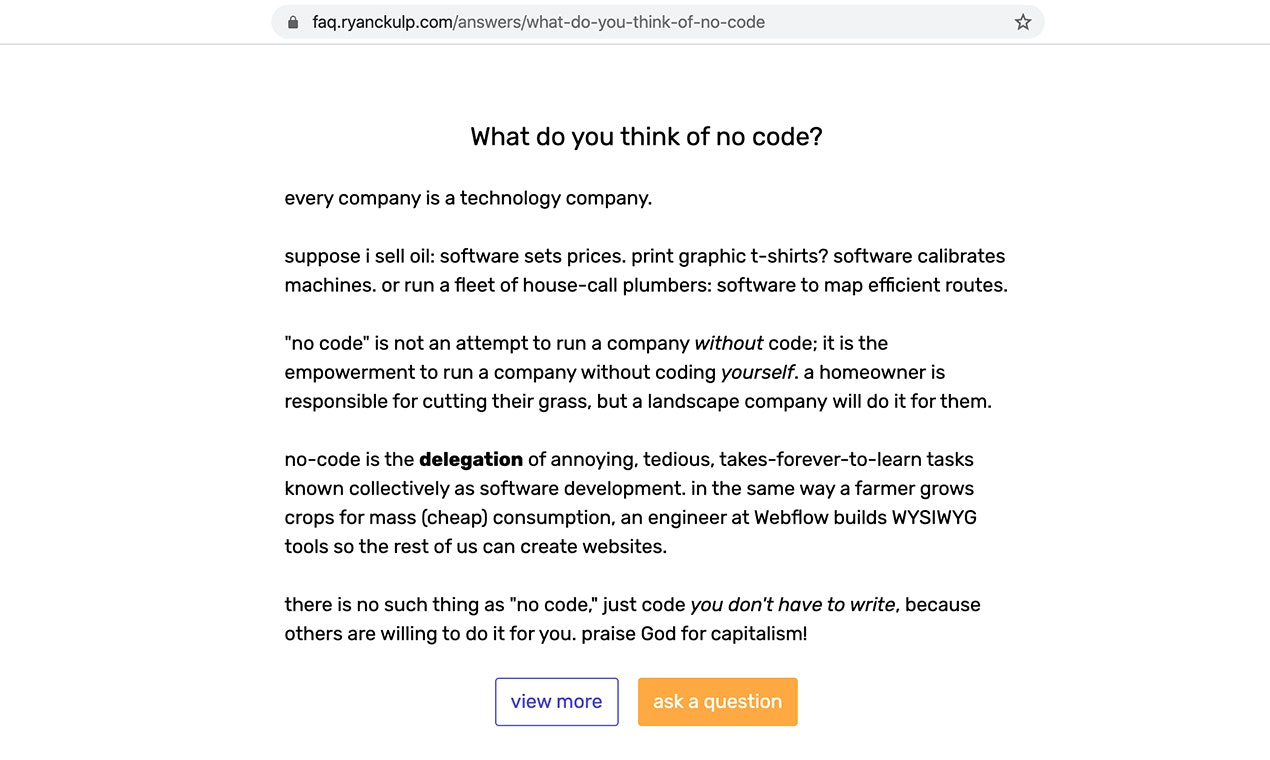
Task: Click the italic word "without"
Action: [729, 343]
